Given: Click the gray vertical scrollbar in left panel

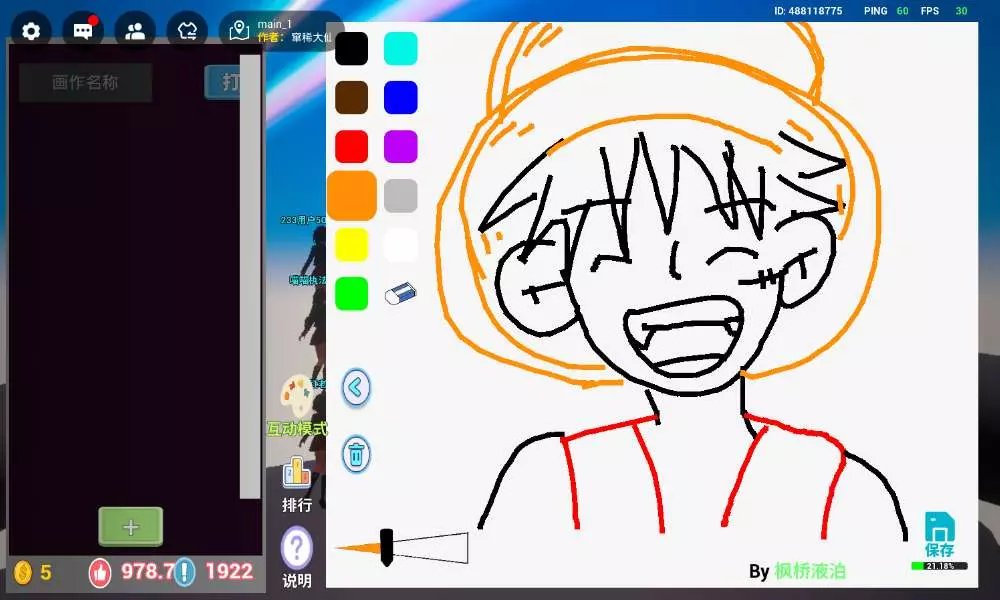Looking at the screenshot, I should click(x=250, y=276).
